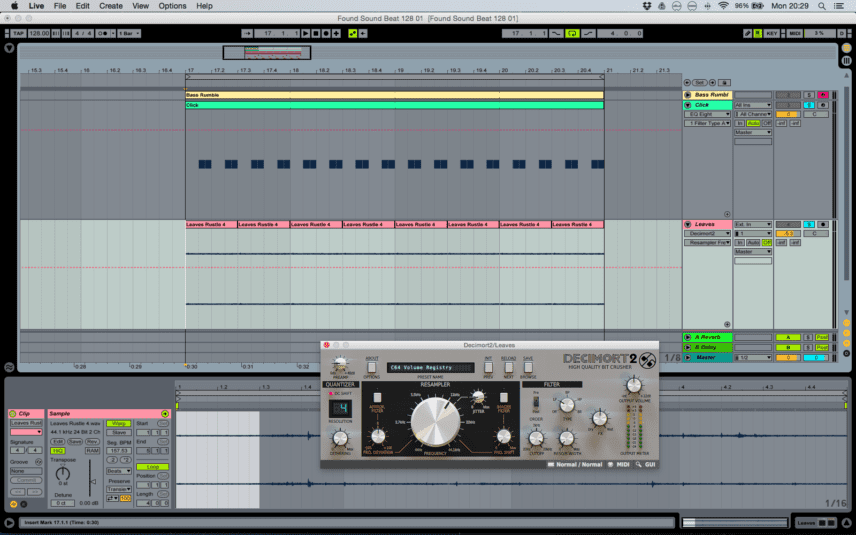
Task: Flip the Filter Order Pre/Post switch
Action: [x=536, y=402]
